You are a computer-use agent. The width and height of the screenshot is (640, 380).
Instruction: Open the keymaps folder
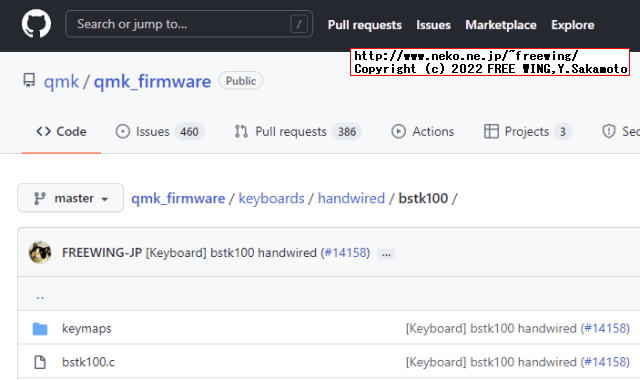(87, 329)
